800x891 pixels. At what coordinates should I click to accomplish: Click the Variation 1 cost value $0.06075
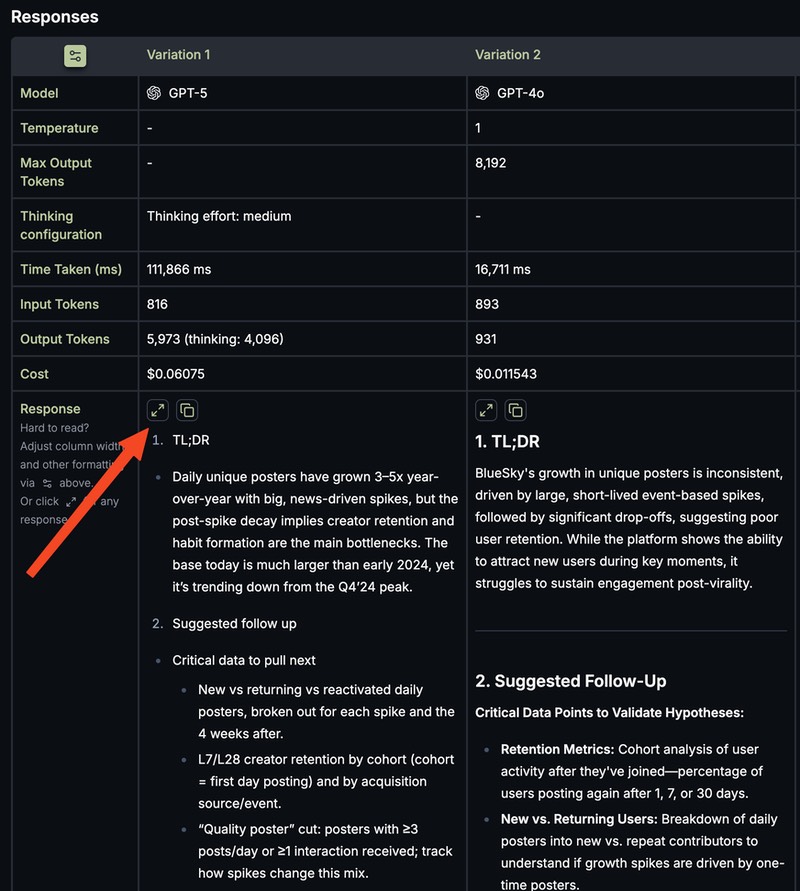pyautogui.click(x=175, y=374)
